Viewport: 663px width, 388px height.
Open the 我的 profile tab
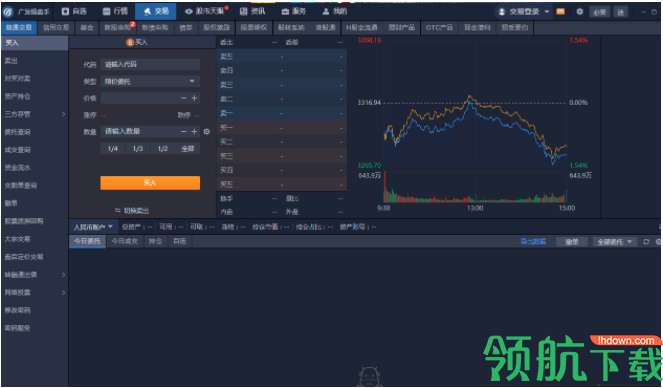[x=335, y=11]
